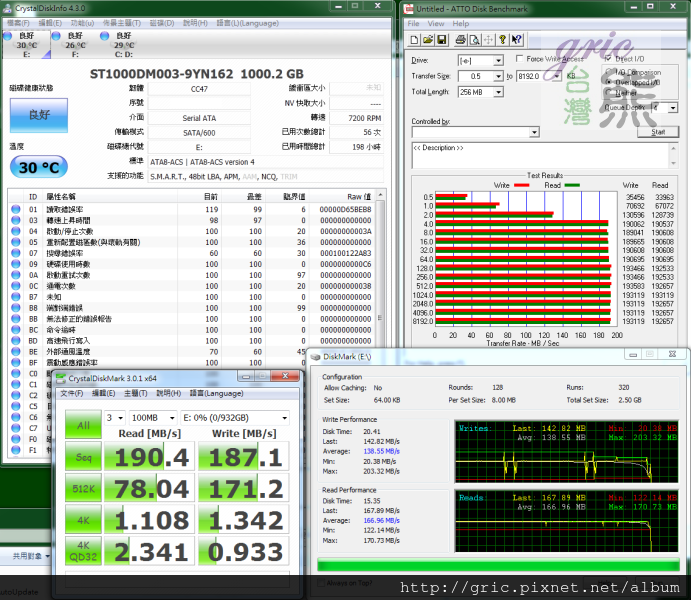This screenshot has width=691, height=600.
Task: Click the Save floppy icon in ATTO
Action: tap(440, 40)
